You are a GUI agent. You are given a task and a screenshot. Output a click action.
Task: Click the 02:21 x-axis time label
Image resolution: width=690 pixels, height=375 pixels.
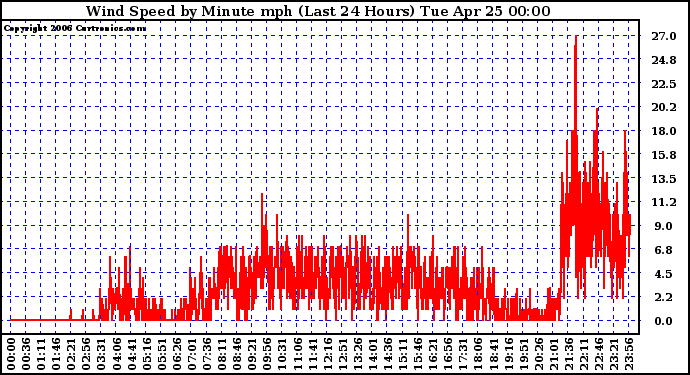(71, 354)
